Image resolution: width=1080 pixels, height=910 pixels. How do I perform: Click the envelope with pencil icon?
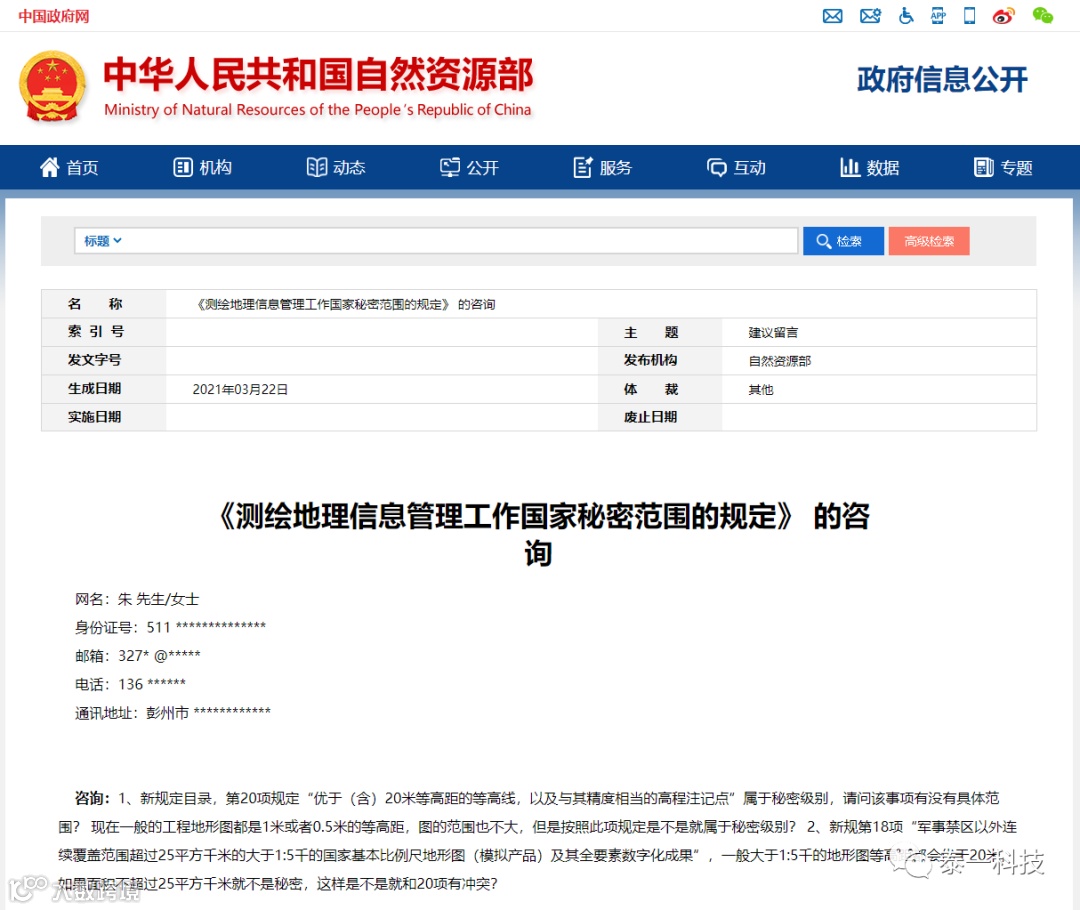[x=870, y=16]
